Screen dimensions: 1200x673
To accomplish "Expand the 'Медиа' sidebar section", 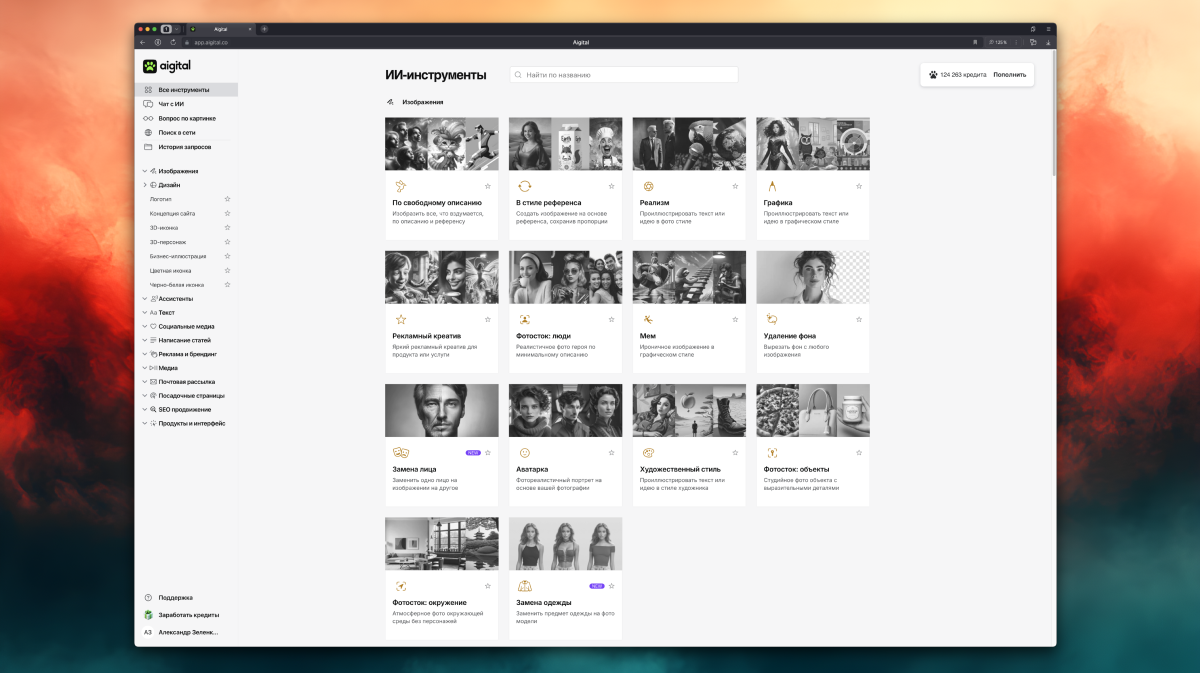I will click(144, 368).
